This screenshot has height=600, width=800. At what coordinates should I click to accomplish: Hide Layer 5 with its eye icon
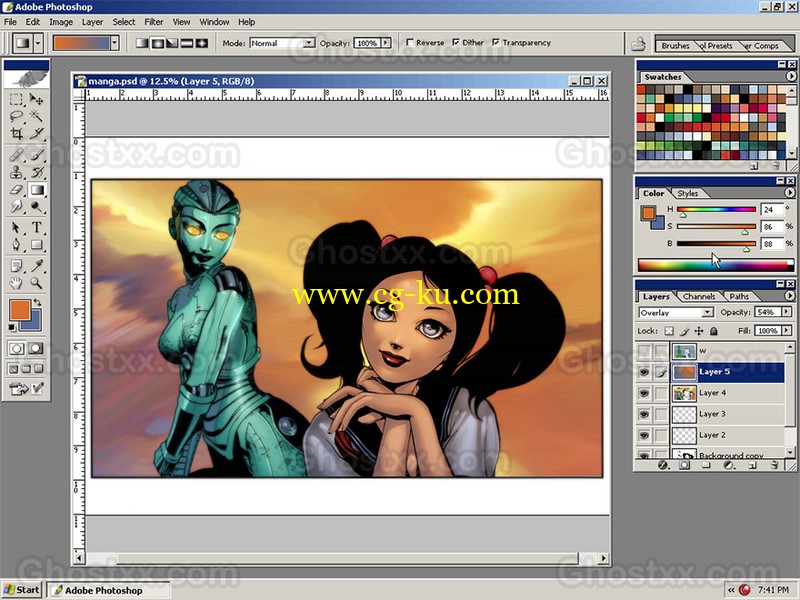644,372
